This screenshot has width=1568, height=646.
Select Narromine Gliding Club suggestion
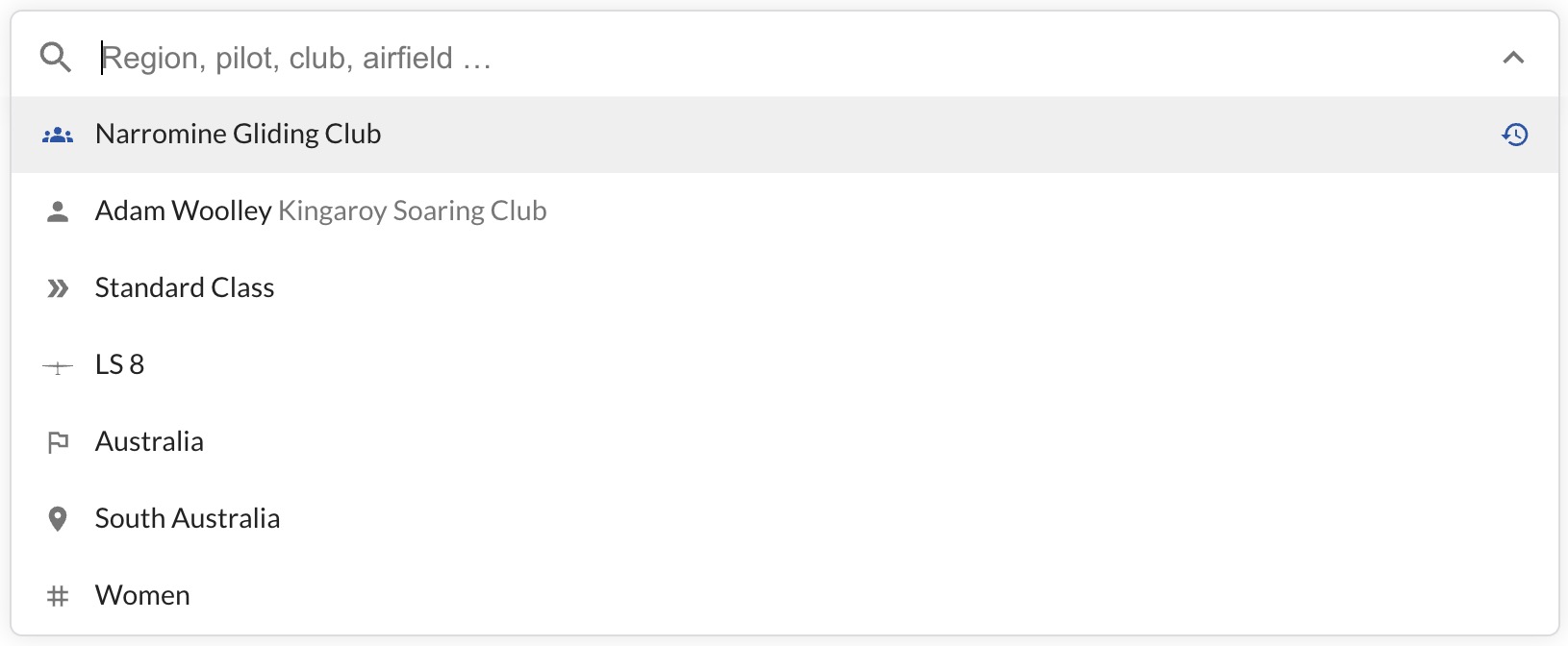785,135
